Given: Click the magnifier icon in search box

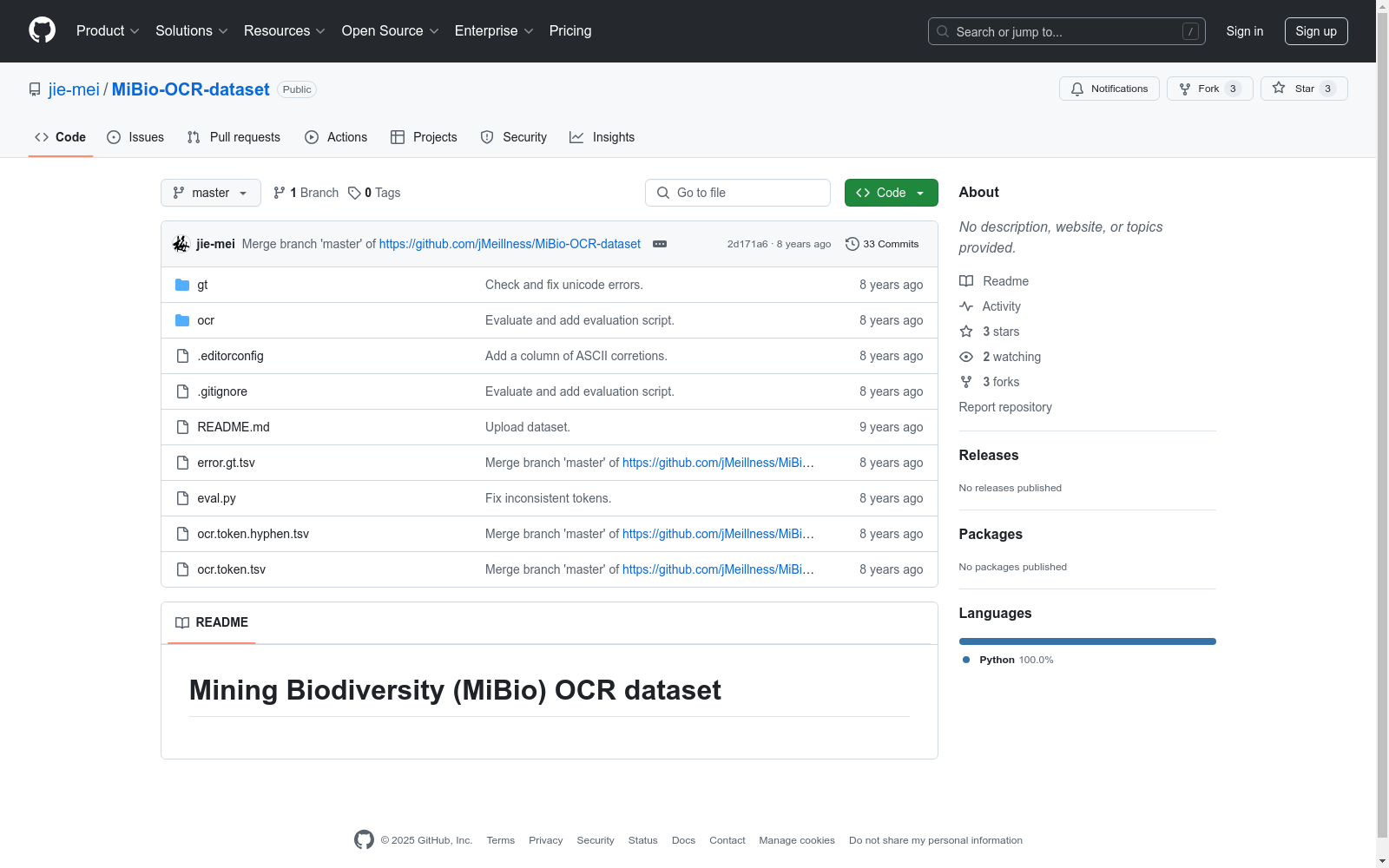Looking at the screenshot, I should tap(943, 31).
